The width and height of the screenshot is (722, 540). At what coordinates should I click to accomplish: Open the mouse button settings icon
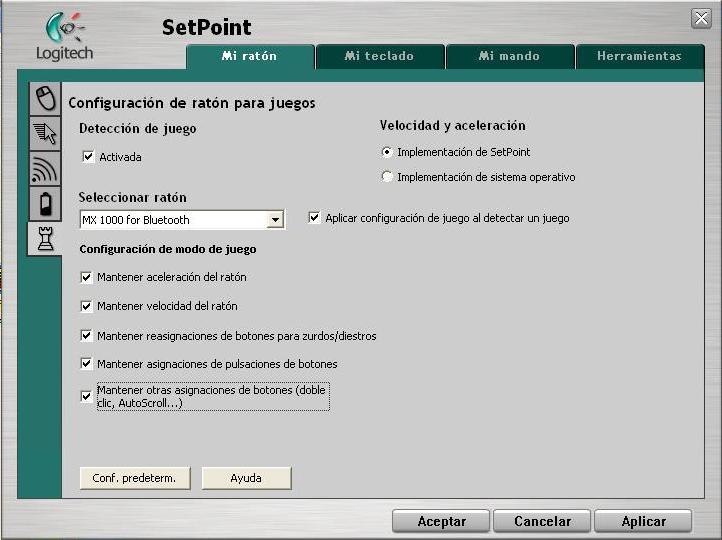[45, 97]
